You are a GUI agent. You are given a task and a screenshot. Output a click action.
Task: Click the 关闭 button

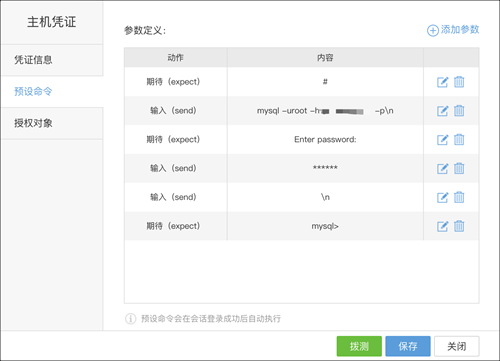click(x=457, y=346)
